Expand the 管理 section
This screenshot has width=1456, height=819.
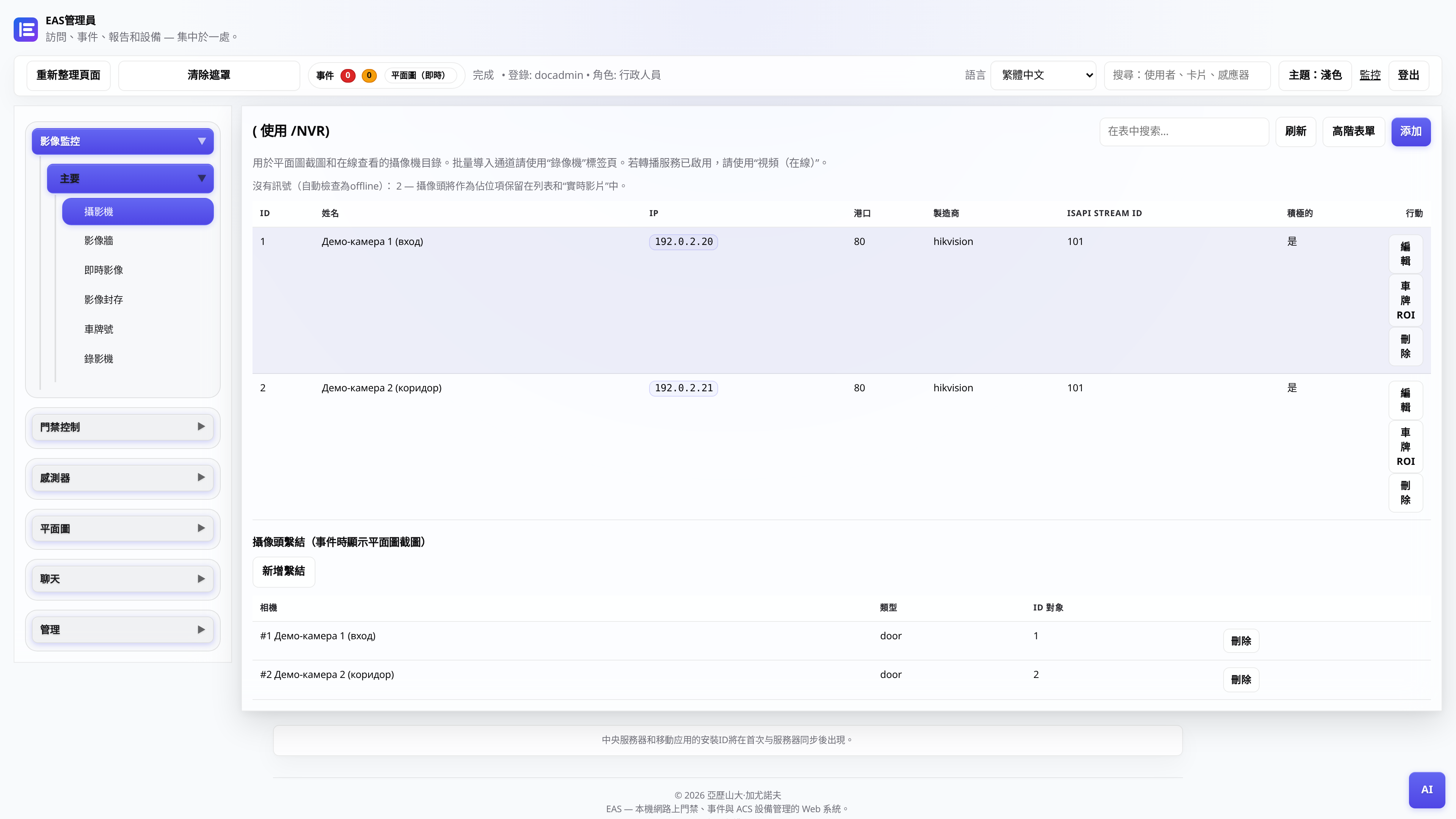pos(122,630)
